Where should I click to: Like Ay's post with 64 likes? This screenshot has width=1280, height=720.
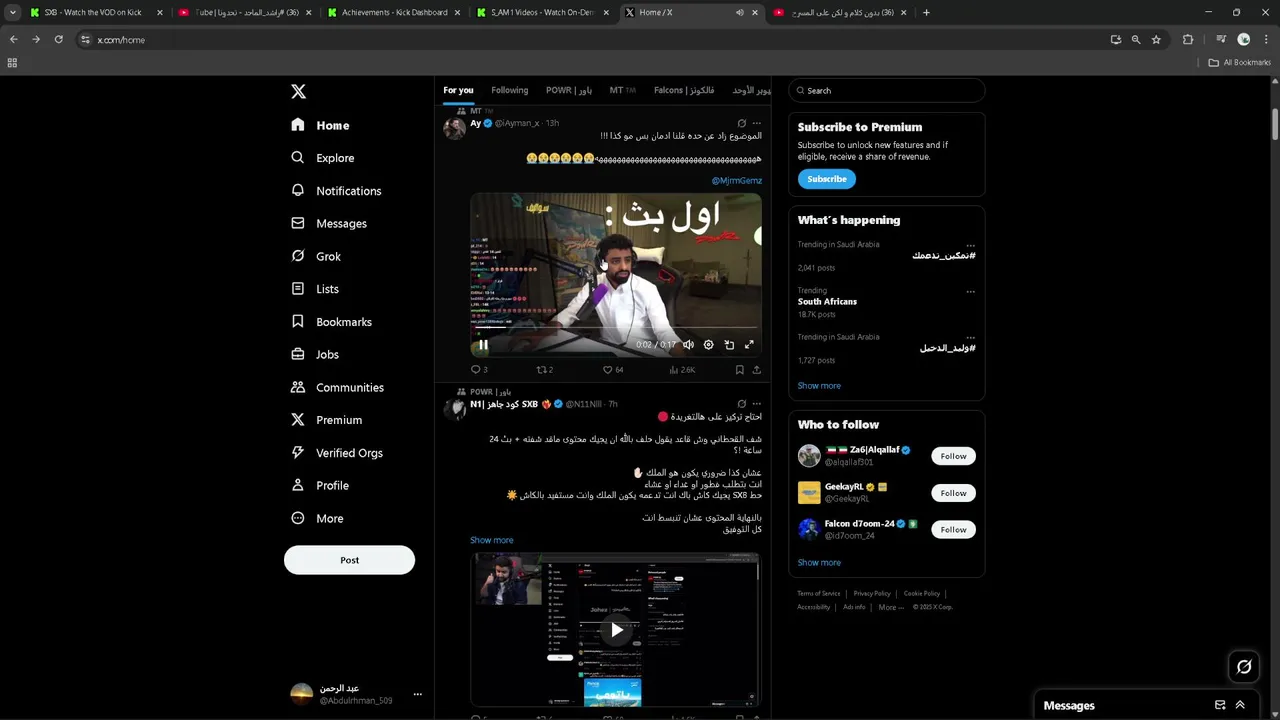pos(612,370)
